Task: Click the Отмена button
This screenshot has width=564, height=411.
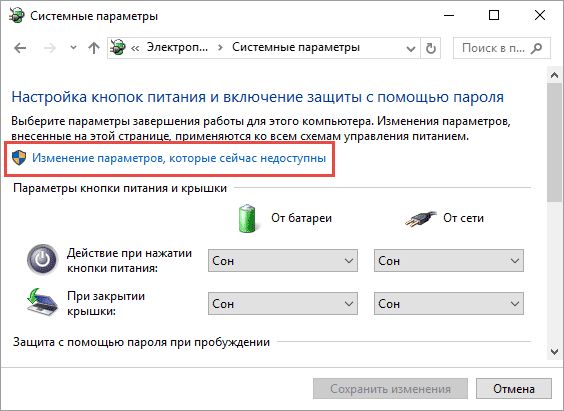Action: click(514, 389)
